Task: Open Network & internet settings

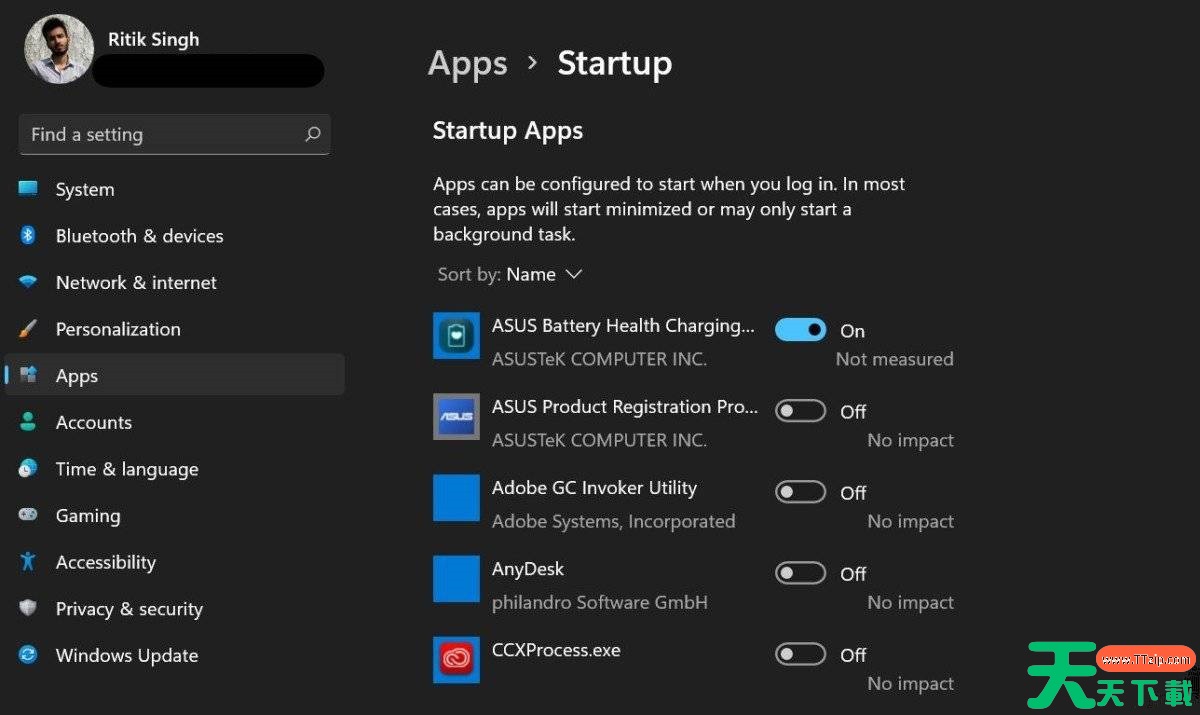Action: [175, 282]
